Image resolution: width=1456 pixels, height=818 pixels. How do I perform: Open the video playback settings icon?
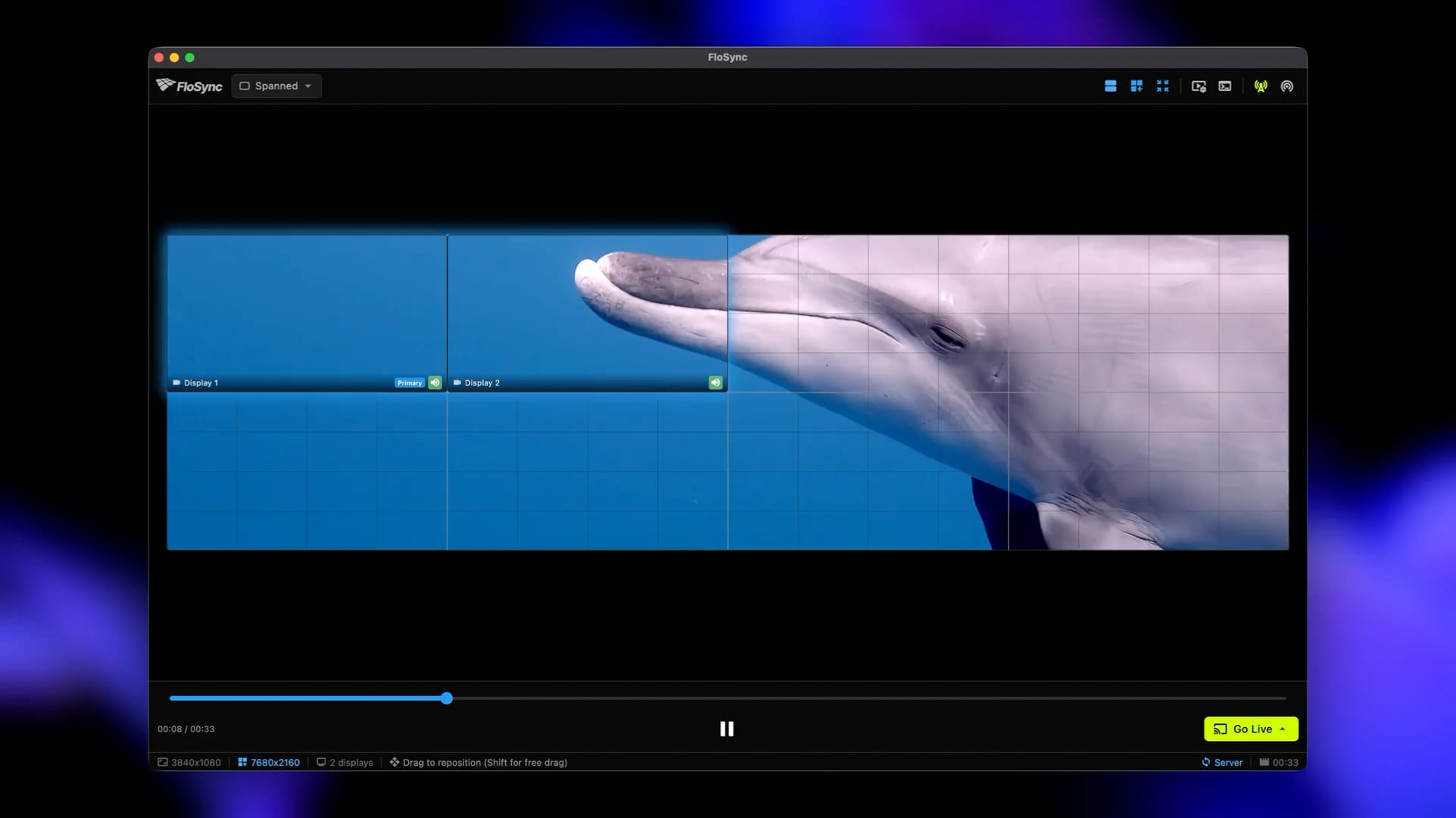click(1199, 86)
